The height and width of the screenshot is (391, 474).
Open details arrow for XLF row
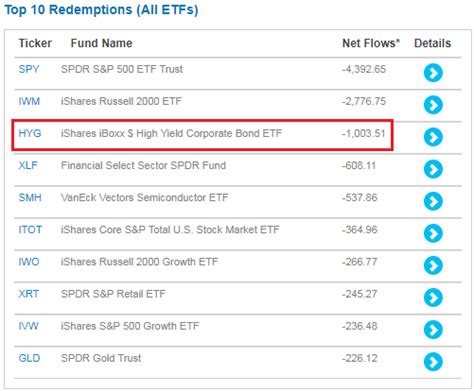(433, 169)
